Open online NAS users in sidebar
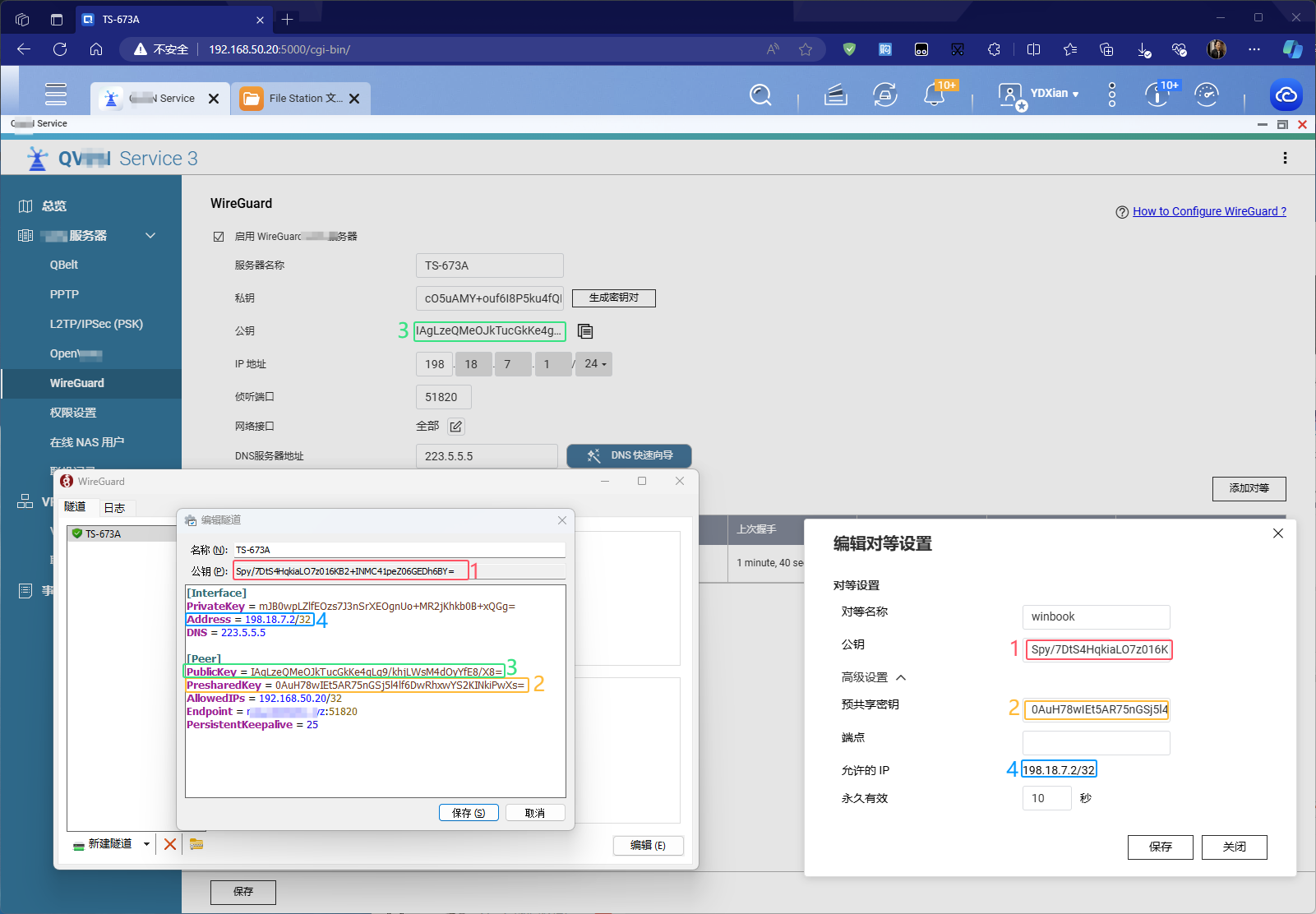 point(87,442)
